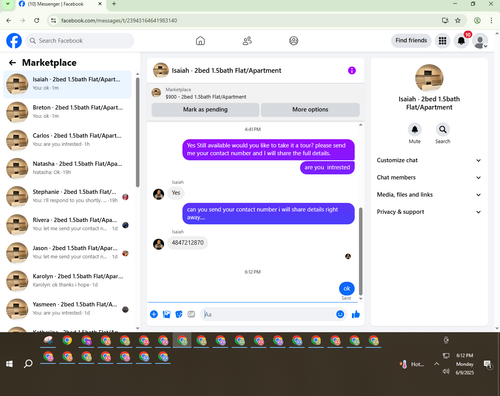Open the Jason conversation in list

point(67,253)
